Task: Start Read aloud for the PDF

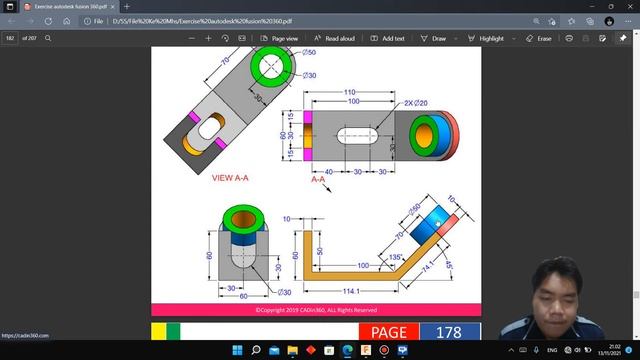Action: pyautogui.click(x=334, y=38)
